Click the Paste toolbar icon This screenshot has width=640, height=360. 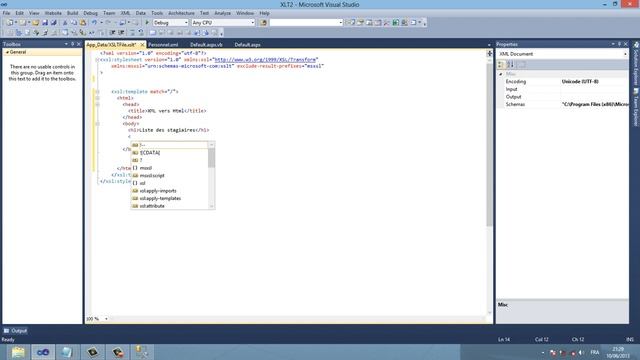83,23
